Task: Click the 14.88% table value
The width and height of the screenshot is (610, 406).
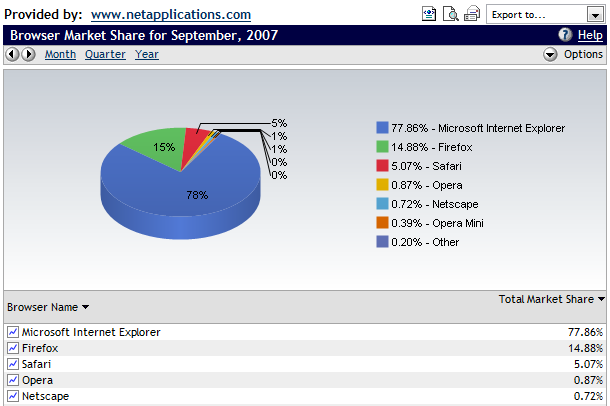Action: click(585, 348)
